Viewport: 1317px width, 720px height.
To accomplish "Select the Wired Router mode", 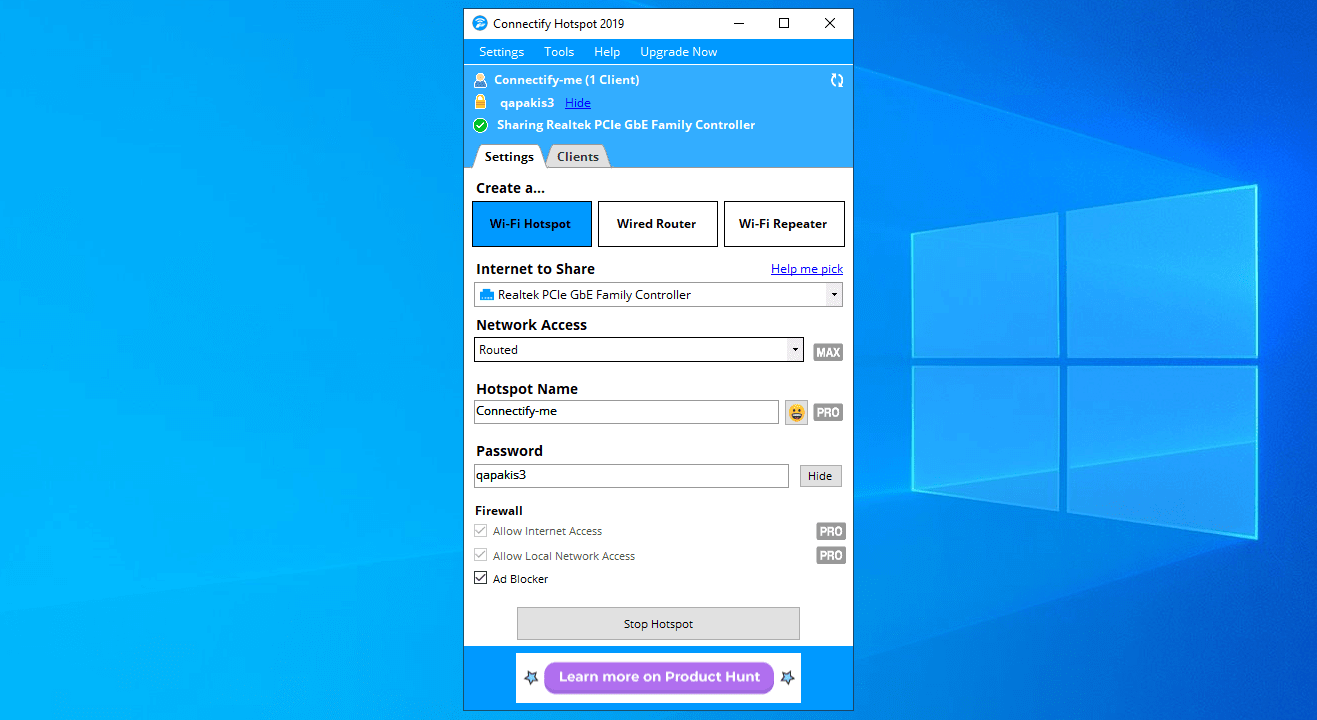I will [x=658, y=224].
